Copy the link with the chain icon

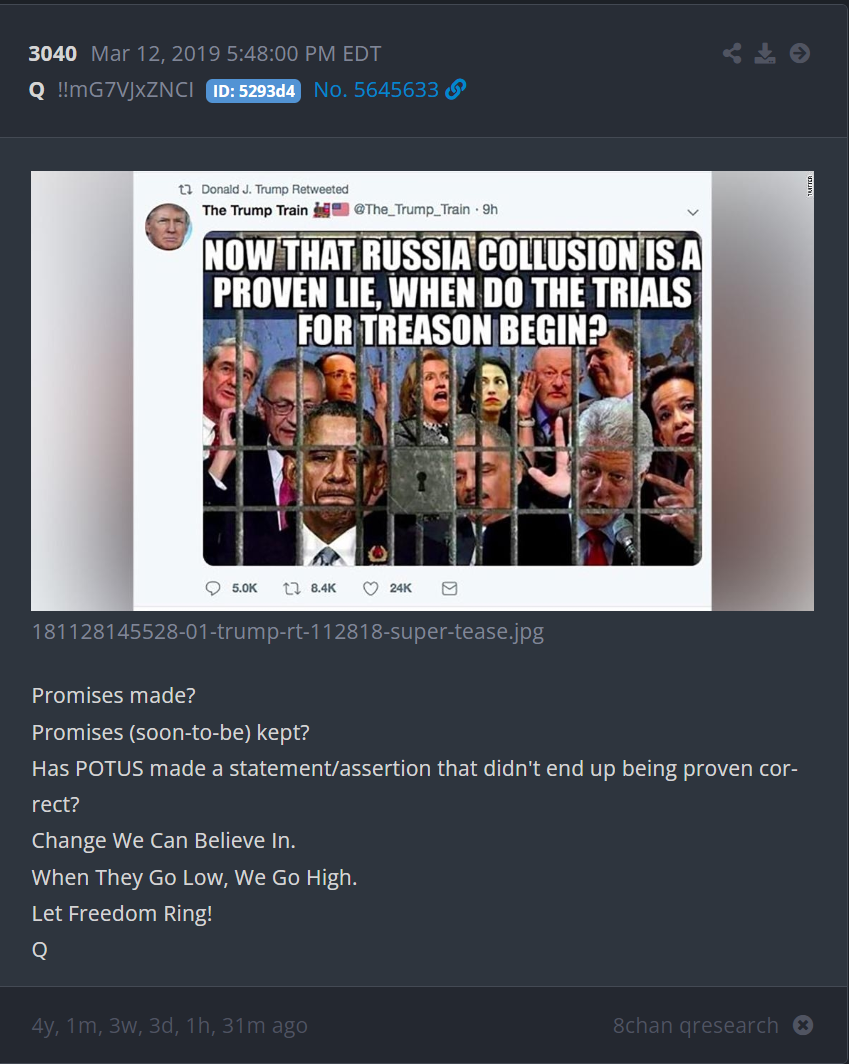click(455, 90)
